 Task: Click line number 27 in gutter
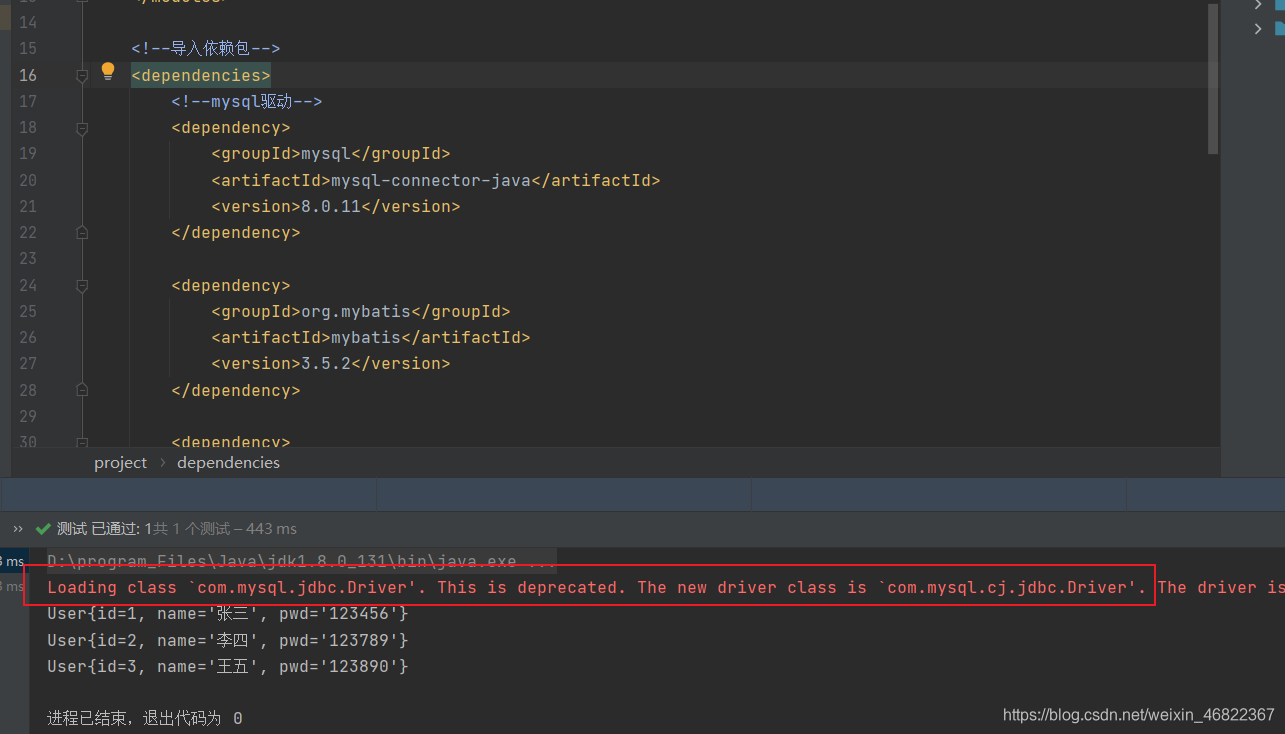point(28,363)
